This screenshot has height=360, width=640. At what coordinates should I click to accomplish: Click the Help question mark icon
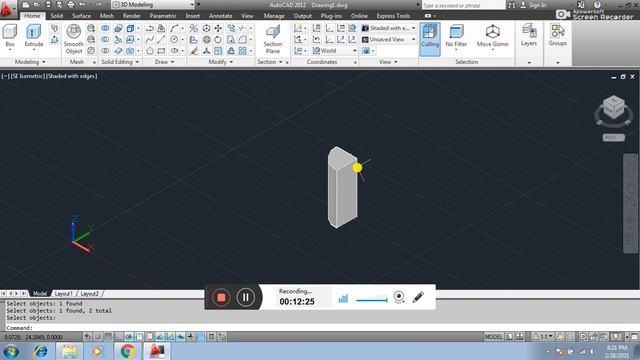[597, 5]
